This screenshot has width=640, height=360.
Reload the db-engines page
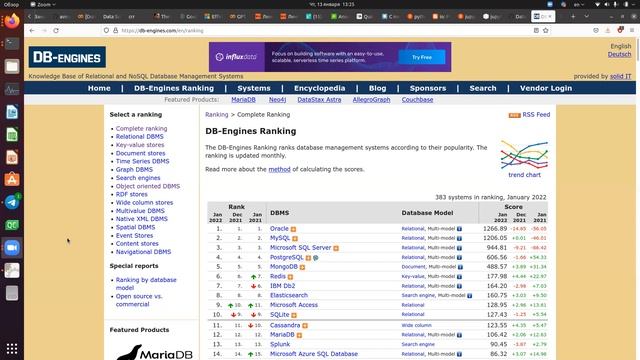click(56, 31)
